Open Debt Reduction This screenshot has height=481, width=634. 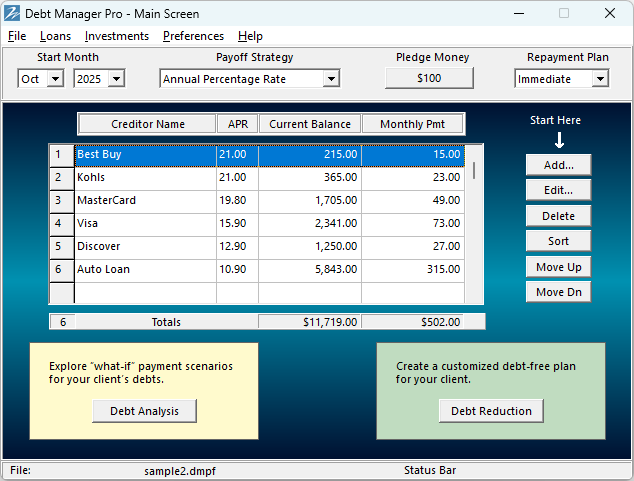[491, 411]
